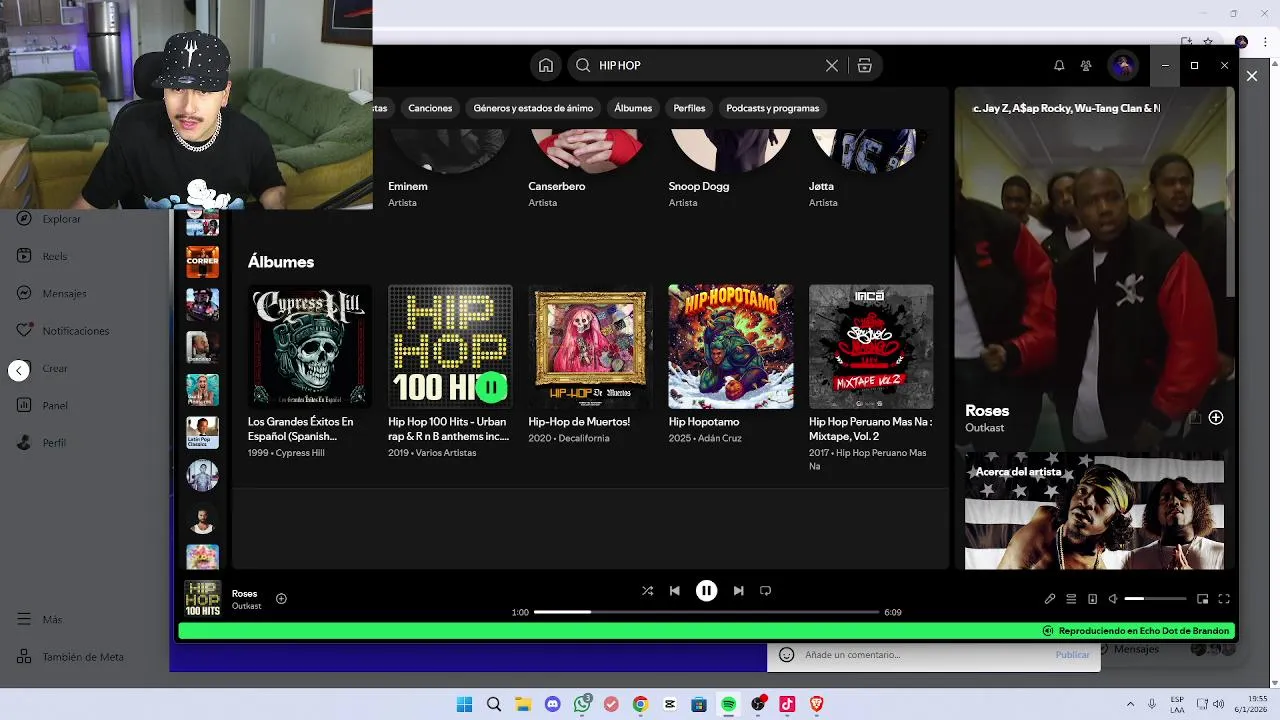
Task: Mute the Spotify volume
Action: [x=1113, y=599]
